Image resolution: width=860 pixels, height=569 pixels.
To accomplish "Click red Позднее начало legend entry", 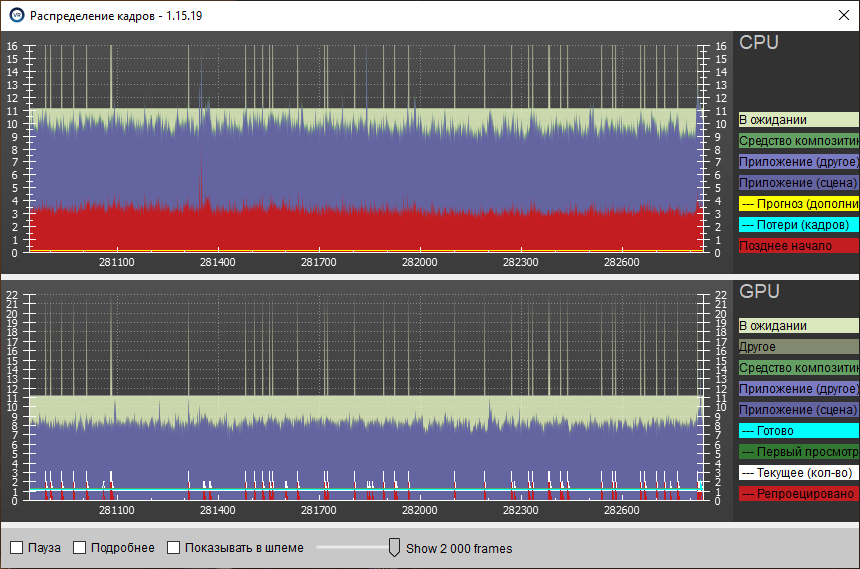I will [799, 246].
